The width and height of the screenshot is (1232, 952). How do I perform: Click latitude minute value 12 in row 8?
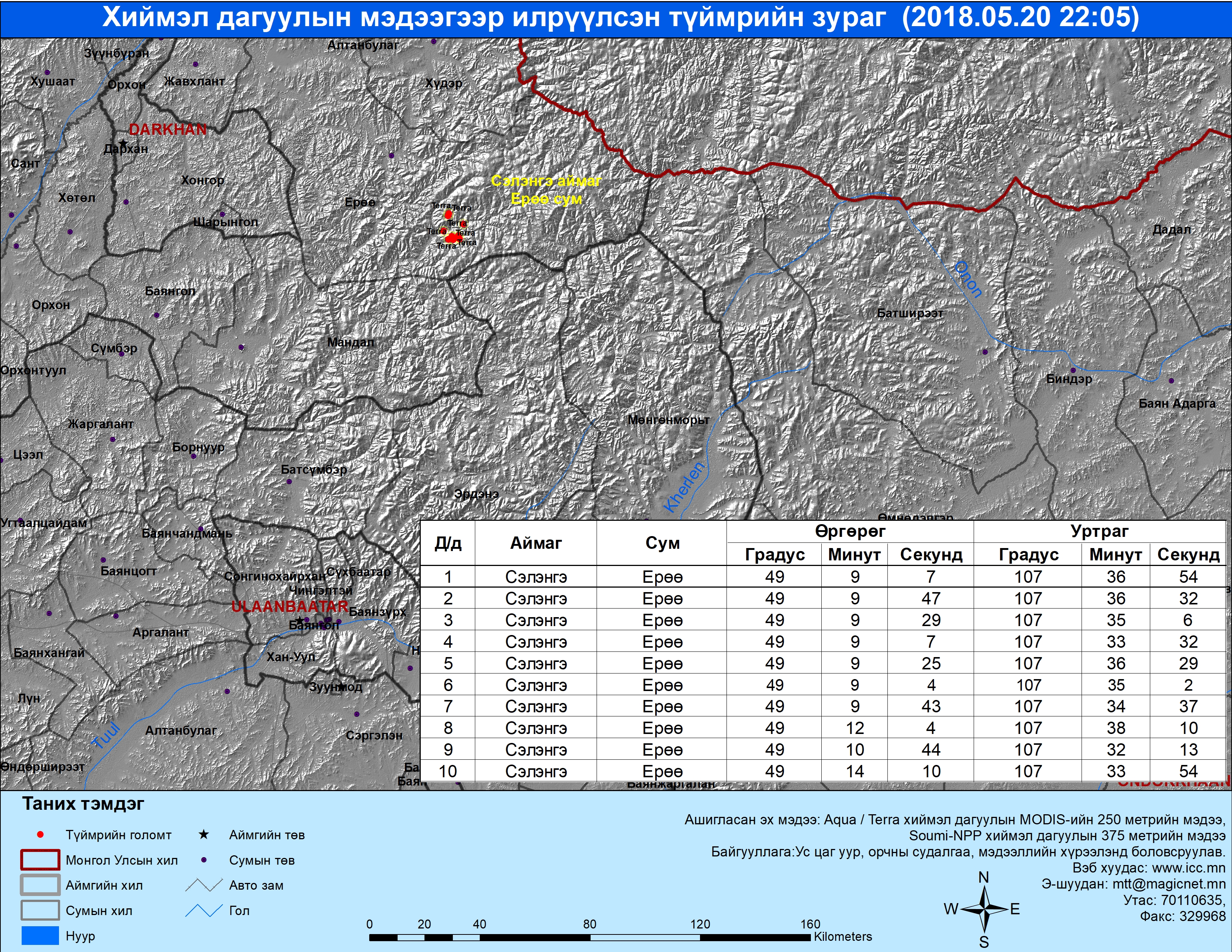point(855,728)
